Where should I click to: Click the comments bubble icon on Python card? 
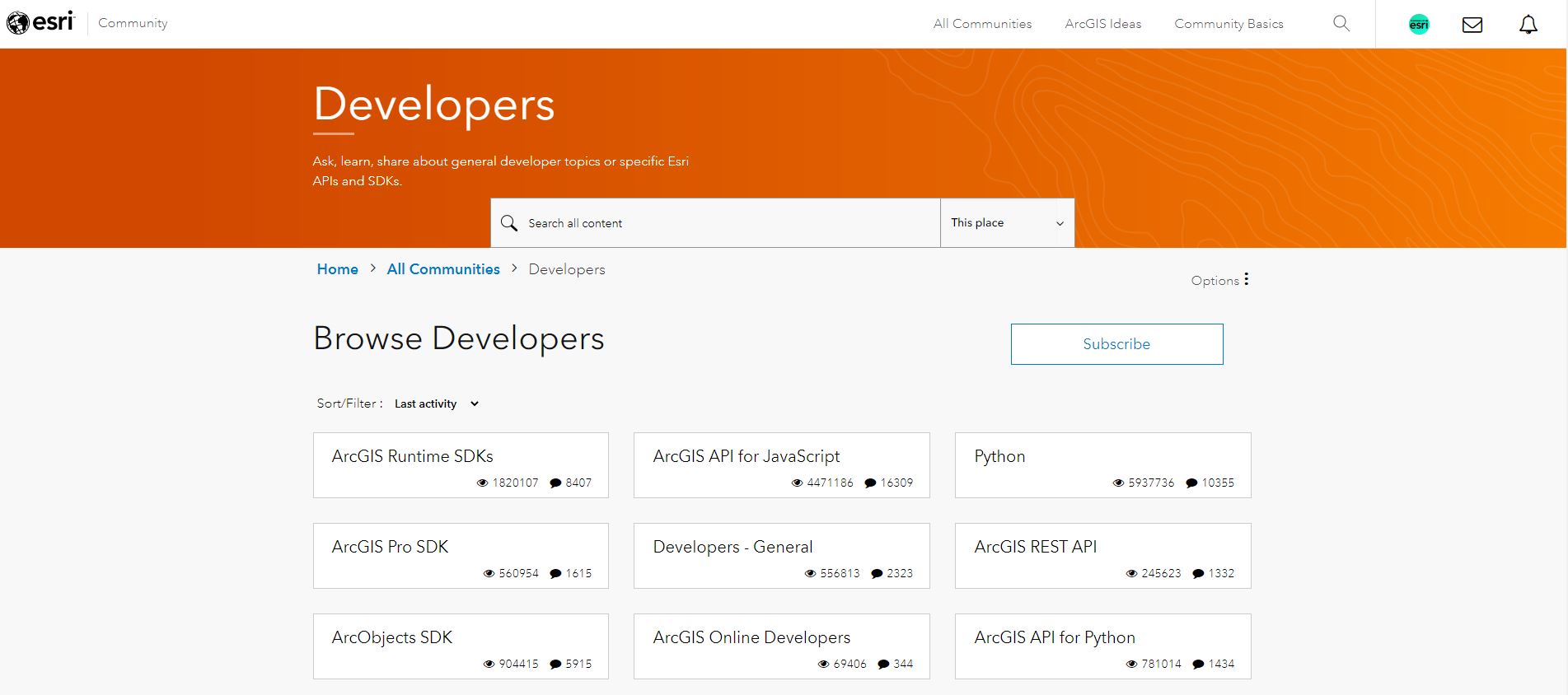pyautogui.click(x=1191, y=483)
